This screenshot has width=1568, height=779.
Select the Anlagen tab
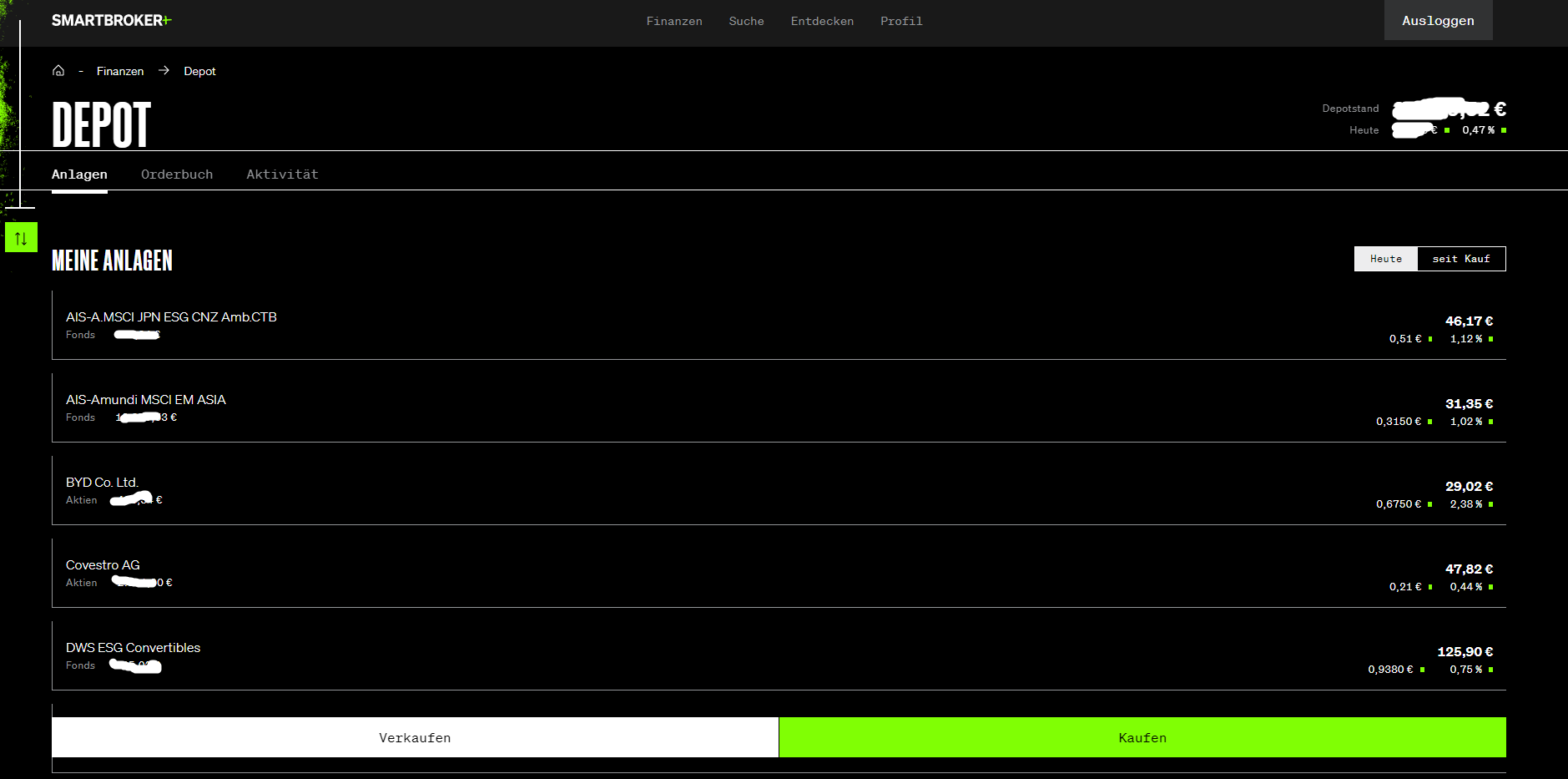(x=79, y=175)
